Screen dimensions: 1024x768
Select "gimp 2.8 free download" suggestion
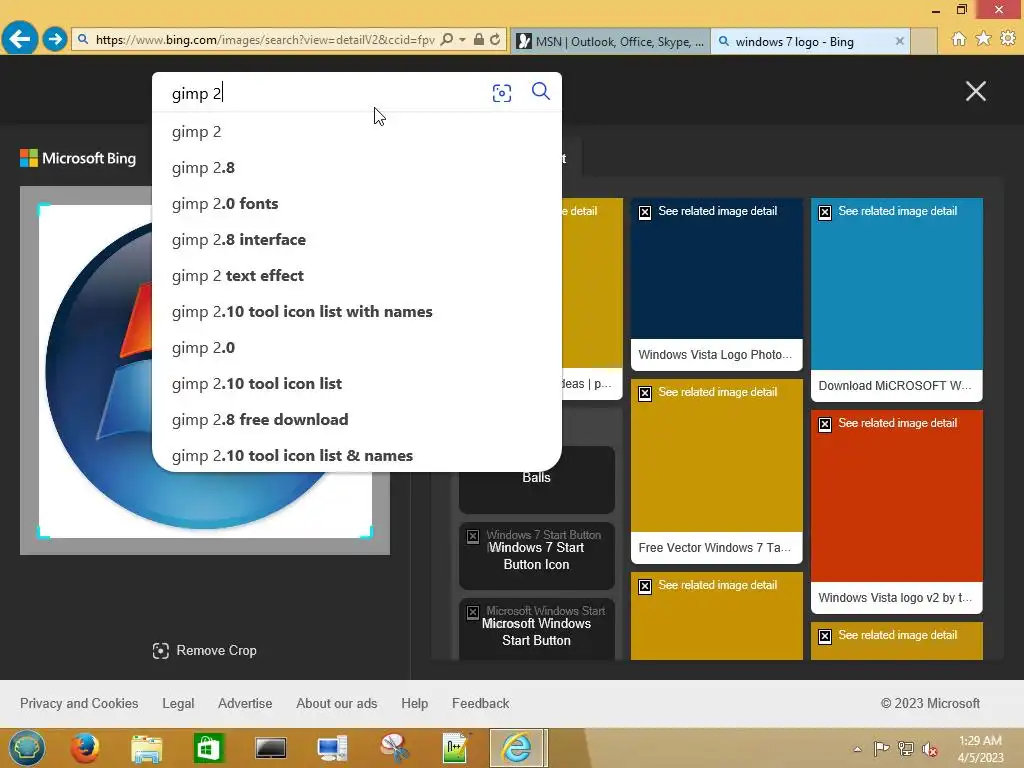[x=357, y=419]
